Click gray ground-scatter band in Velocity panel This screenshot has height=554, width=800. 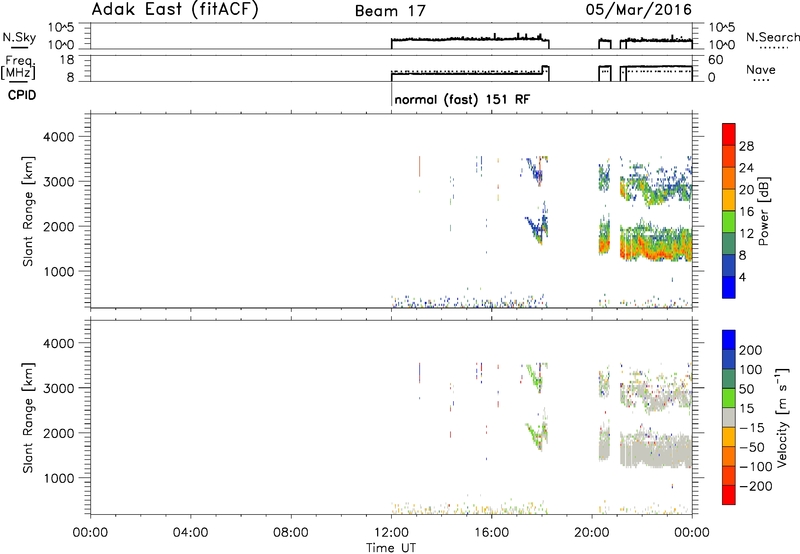click(x=656, y=449)
